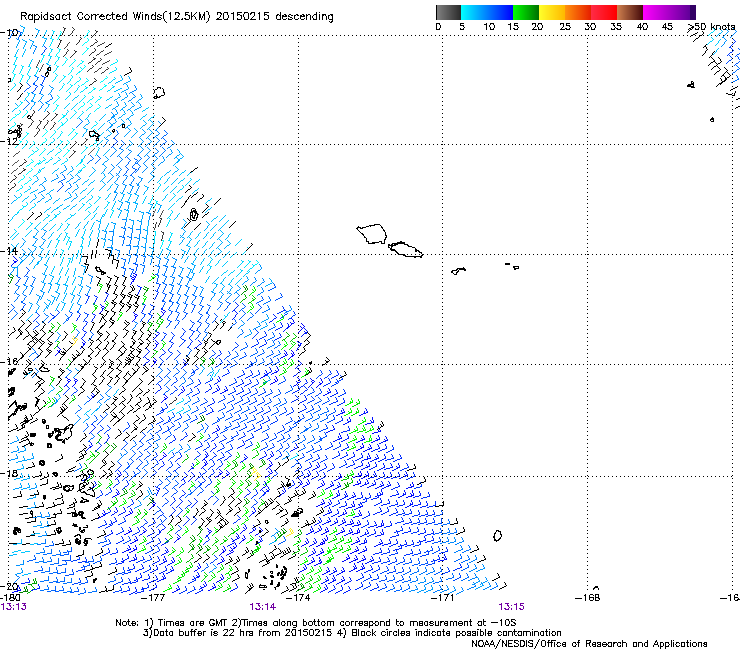This screenshot has width=740, height=650.
Task: Click the '-18' latitude axis label
Action: (x=9, y=473)
